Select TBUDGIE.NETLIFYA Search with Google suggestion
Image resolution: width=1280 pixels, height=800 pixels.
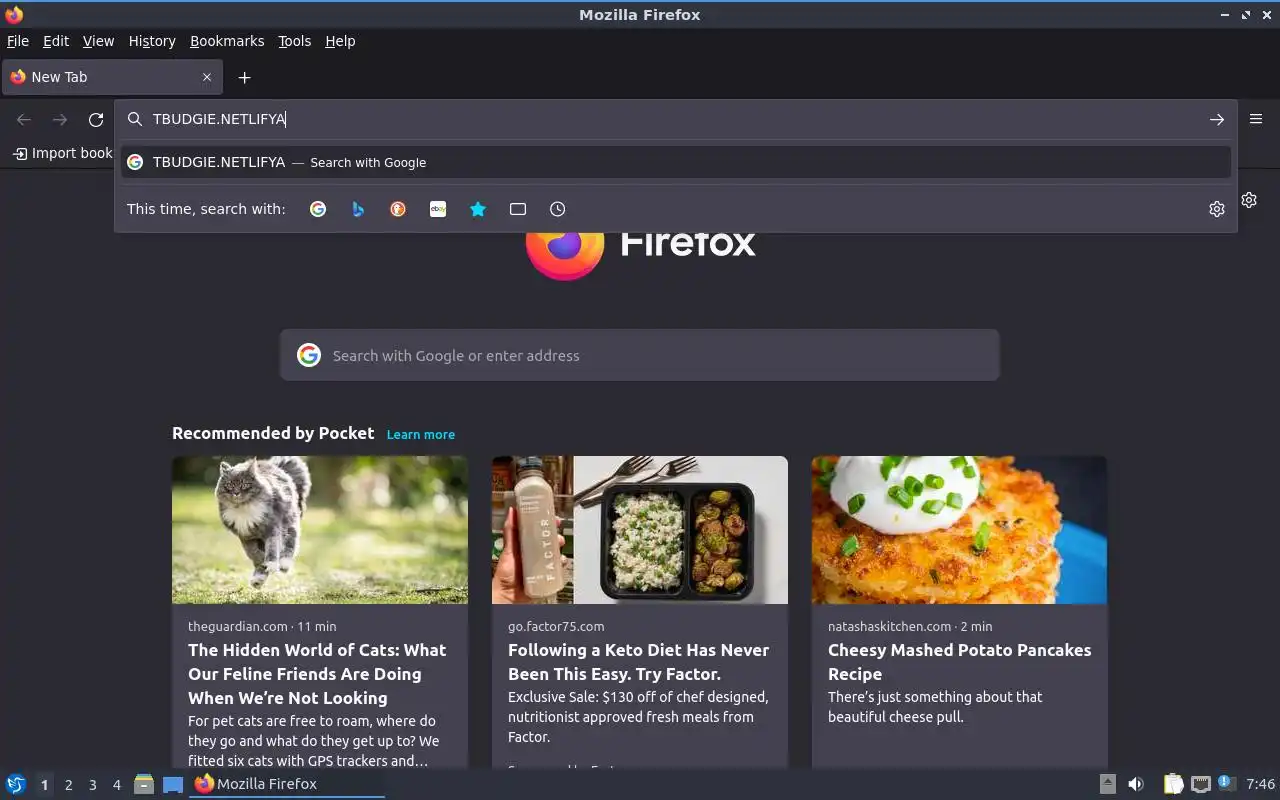click(676, 162)
